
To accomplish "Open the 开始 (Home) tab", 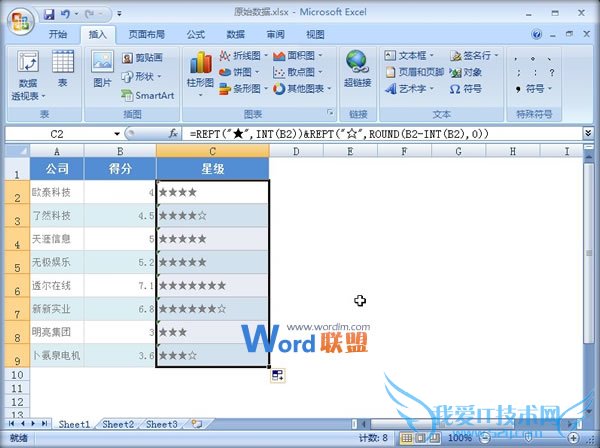I will pos(58,34).
